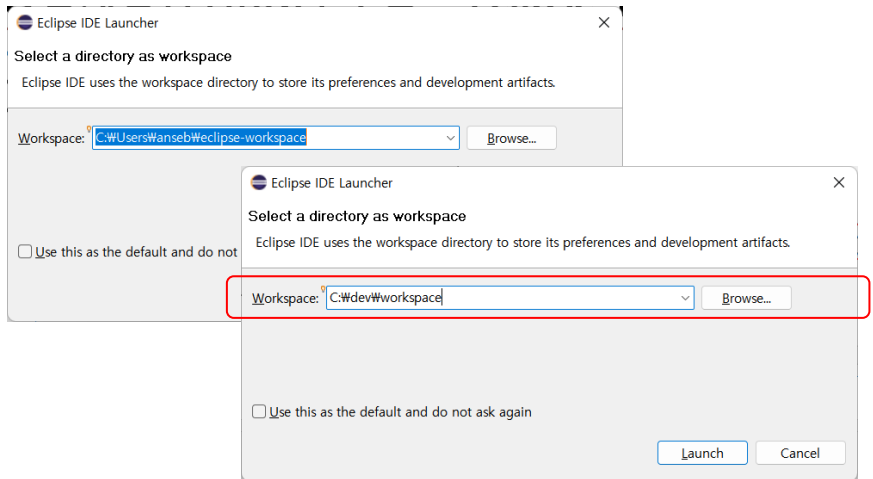Screen dimensions: 873x479
Task: Click Browse next to the C:\dev\workspace field
Action: [746, 298]
